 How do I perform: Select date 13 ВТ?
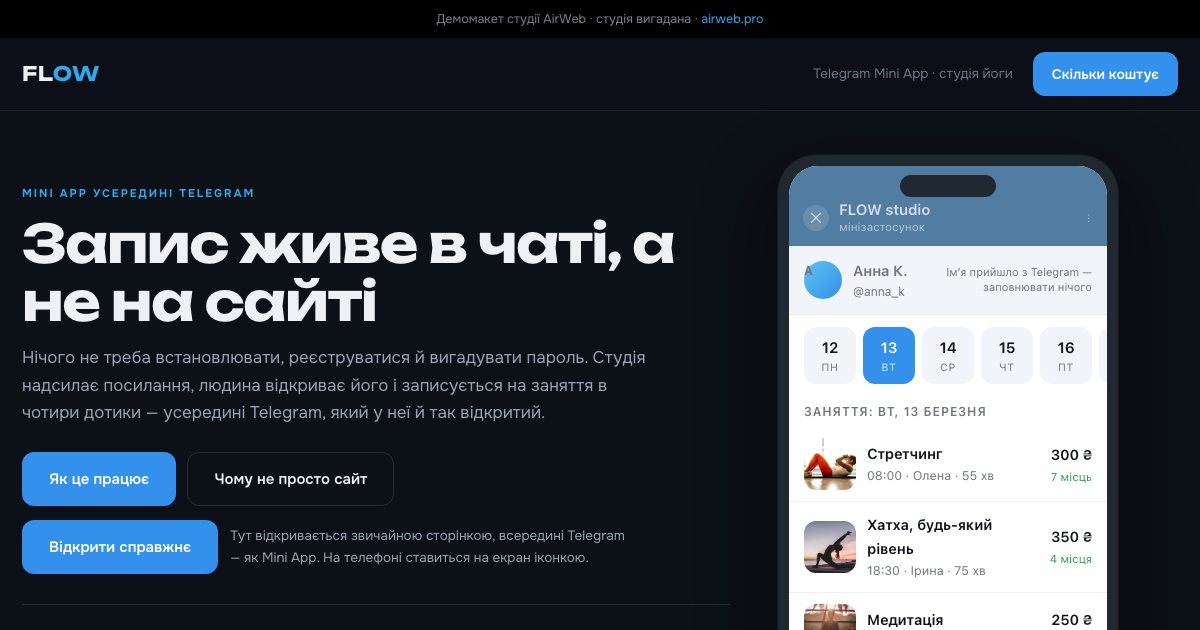pyautogui.click(x=889, y=355)
